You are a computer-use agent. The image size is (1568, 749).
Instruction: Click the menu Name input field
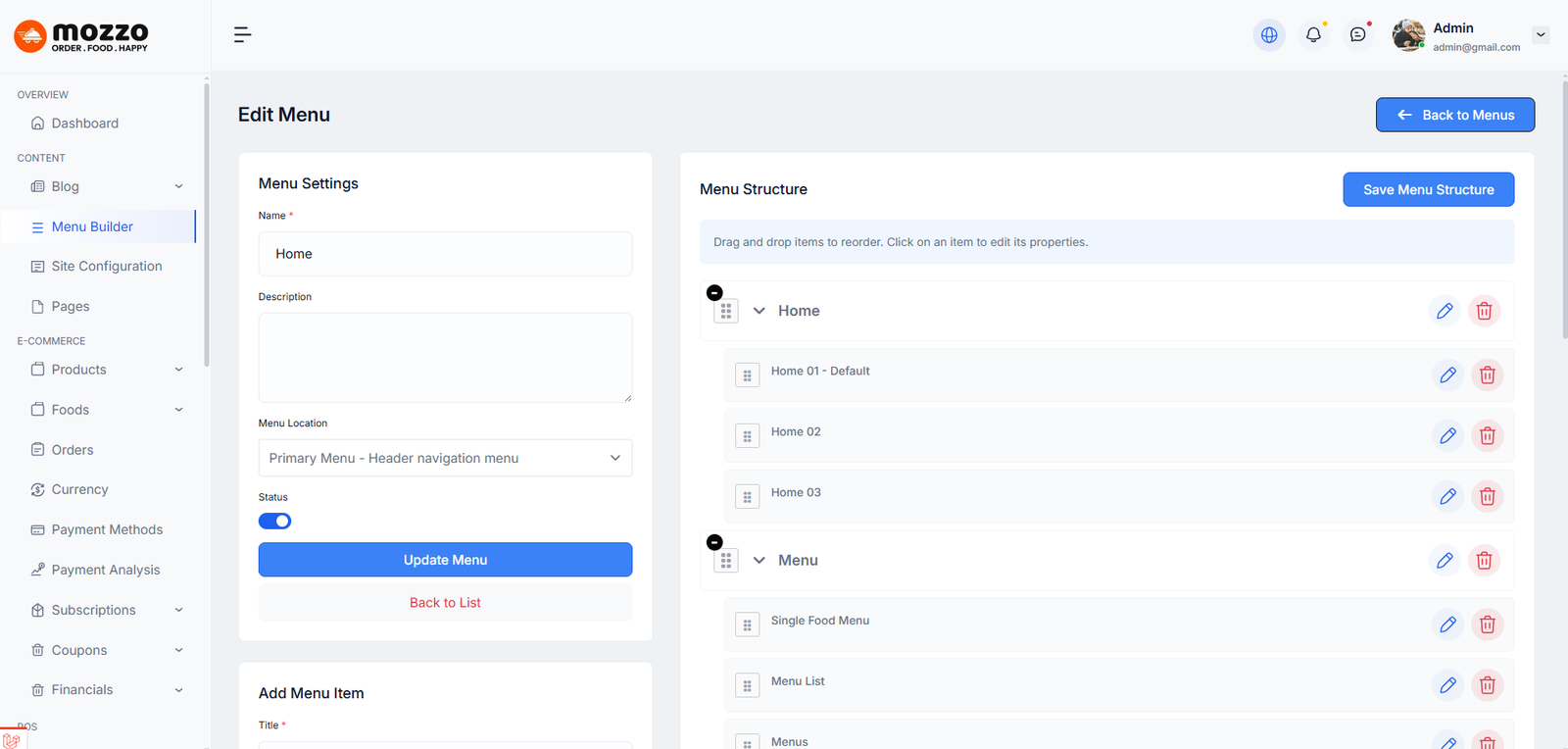[x=445, y=254]
